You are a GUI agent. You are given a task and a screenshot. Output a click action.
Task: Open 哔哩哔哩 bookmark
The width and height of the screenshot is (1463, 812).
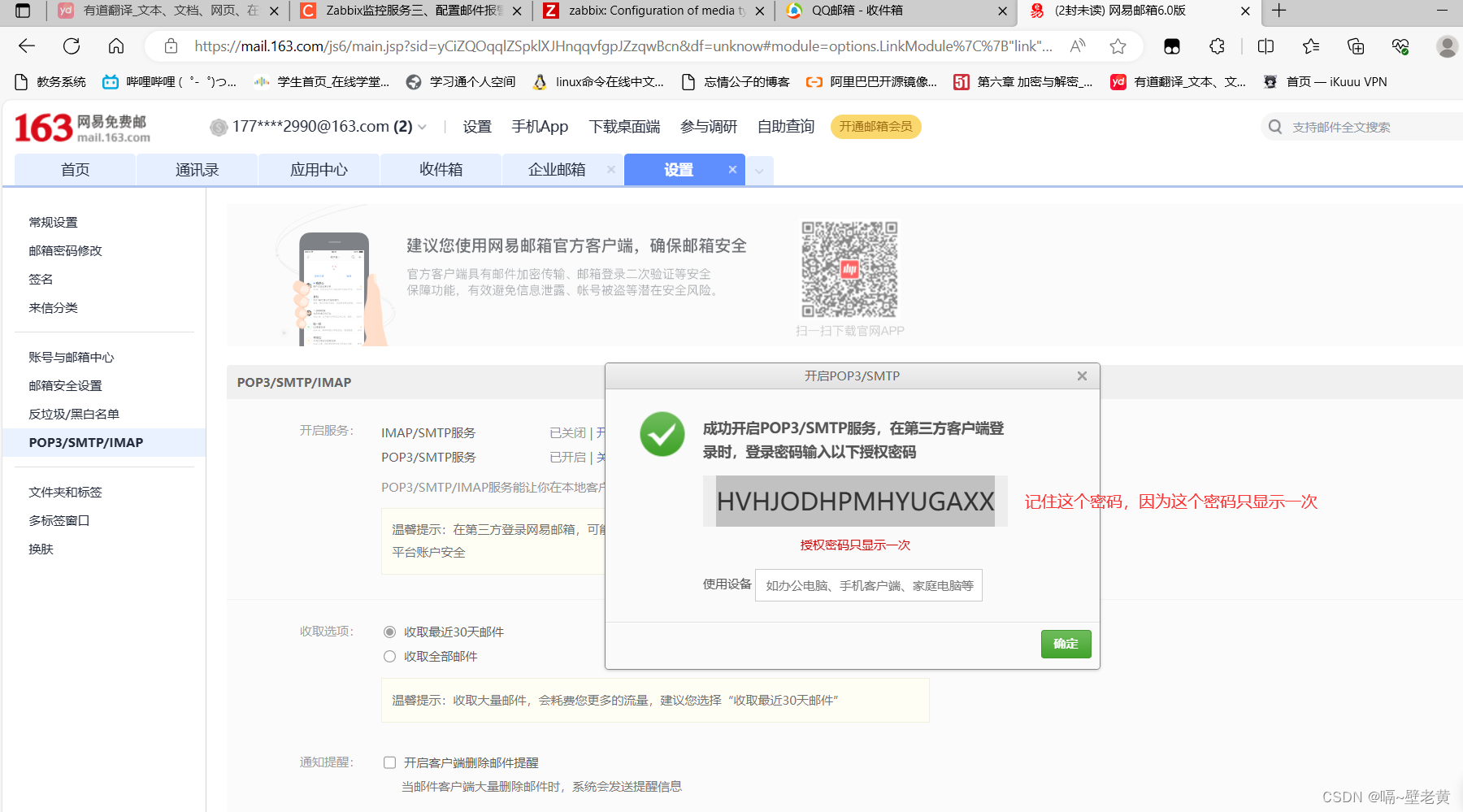169,81
